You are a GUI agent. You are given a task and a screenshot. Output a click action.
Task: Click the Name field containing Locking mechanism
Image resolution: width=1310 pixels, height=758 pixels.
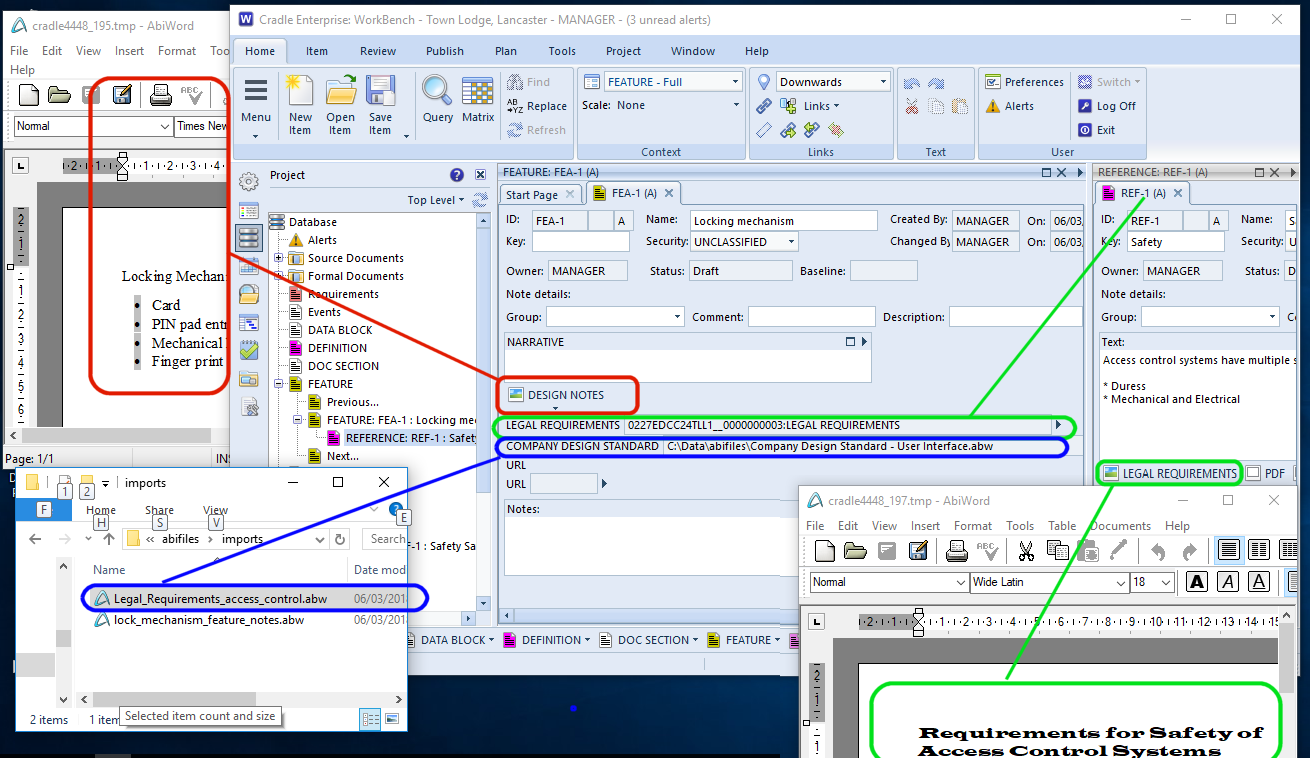tap(783, 221)
